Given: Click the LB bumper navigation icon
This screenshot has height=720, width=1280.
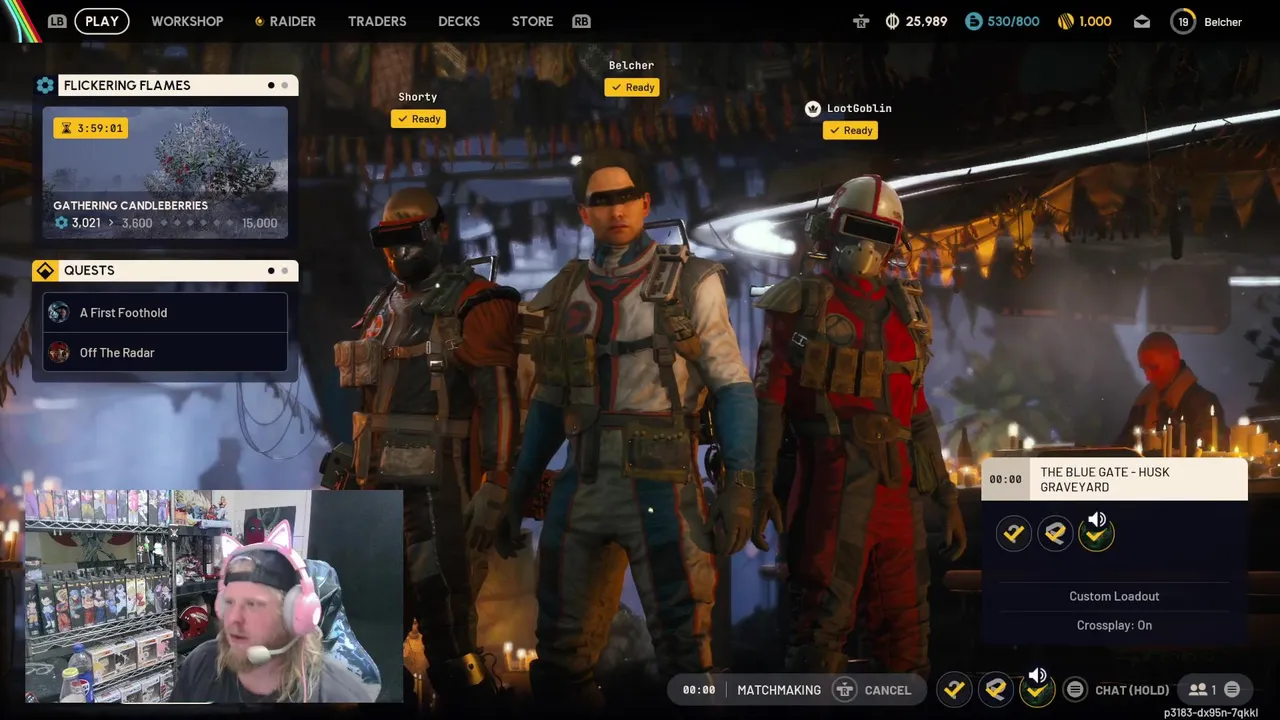Looking at the screenshot, I should click(x=57, y=21).
